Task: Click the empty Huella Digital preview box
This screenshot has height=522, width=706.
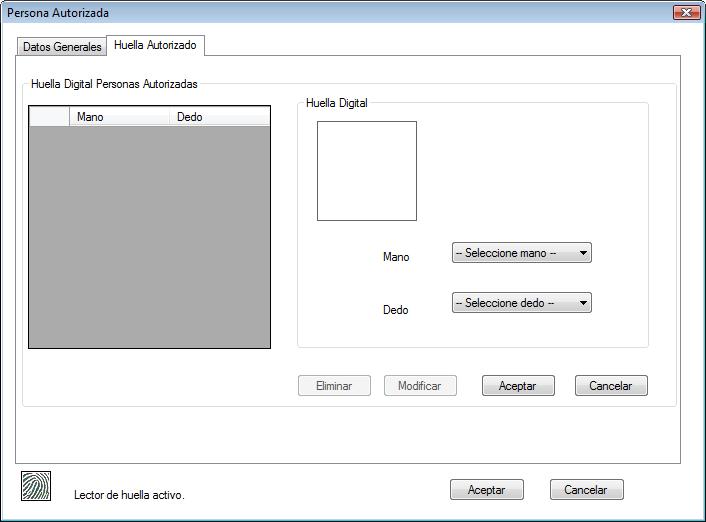Action: click(x=366, y=171)
